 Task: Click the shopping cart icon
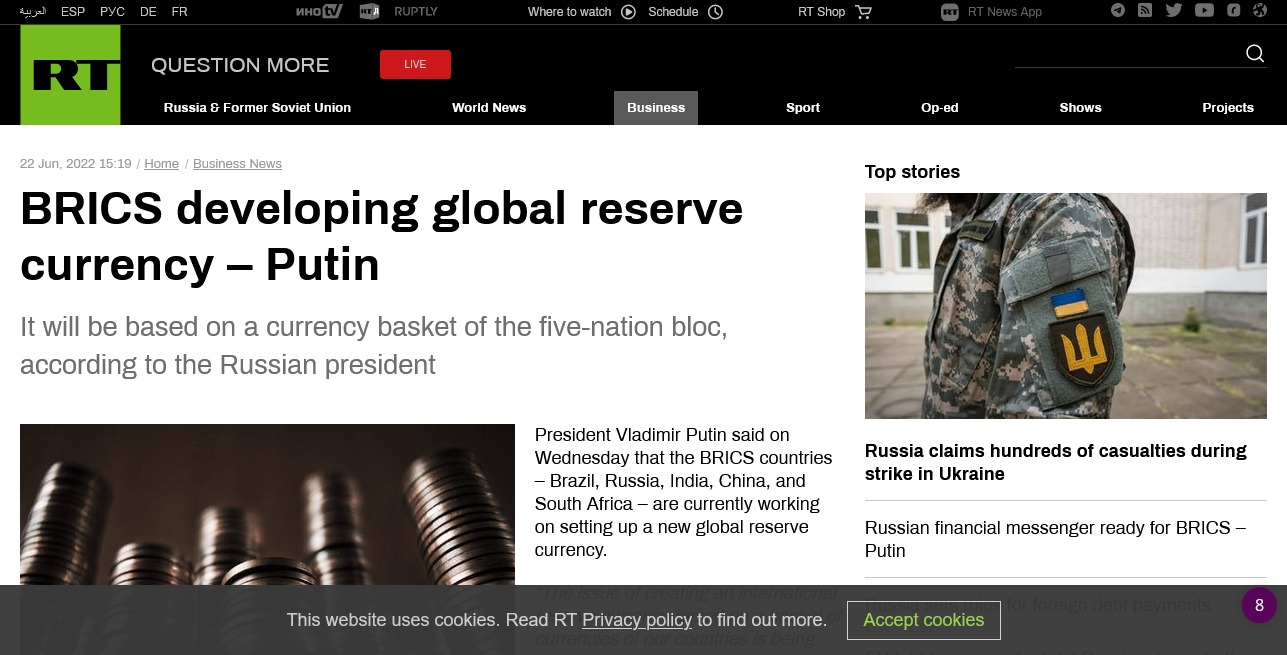864,12
